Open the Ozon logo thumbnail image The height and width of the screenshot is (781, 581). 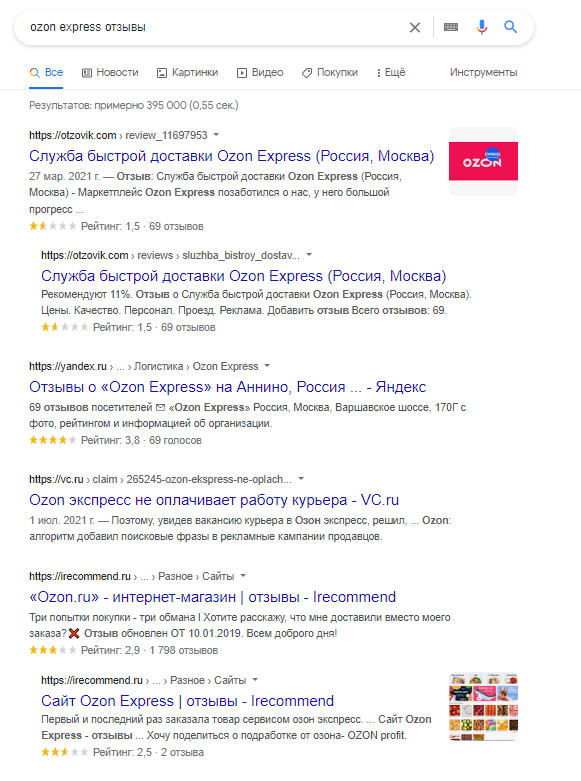point(483,161)
